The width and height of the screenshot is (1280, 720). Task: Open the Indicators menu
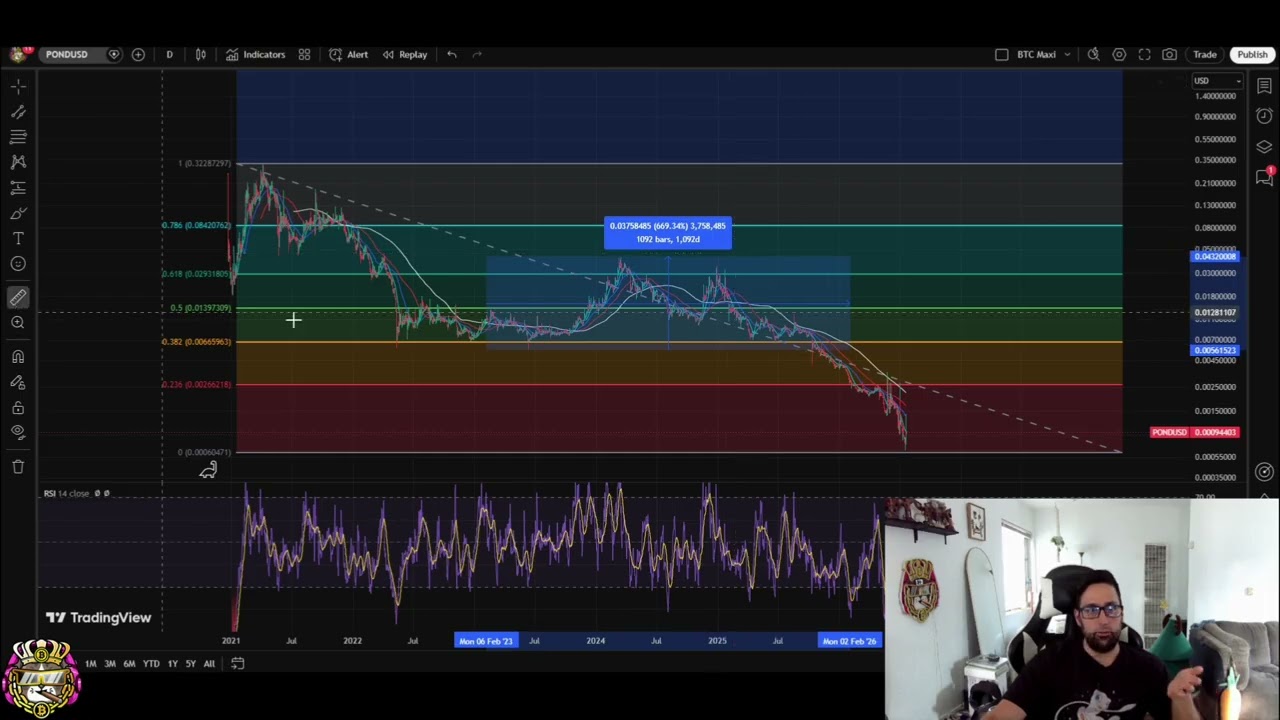click(x=255, y=54)
